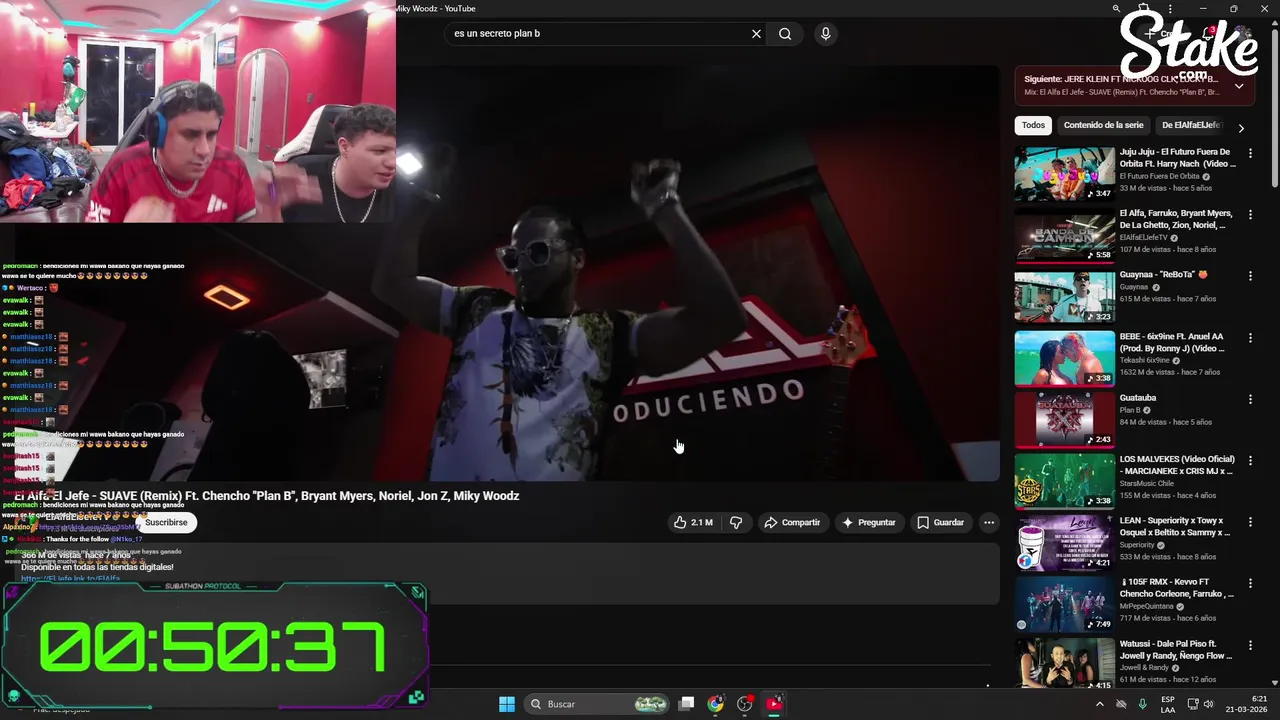Viewport: 1280px width, 720px height.
Task: Open the browser three-dot menu
Action: click(1170, 9)
